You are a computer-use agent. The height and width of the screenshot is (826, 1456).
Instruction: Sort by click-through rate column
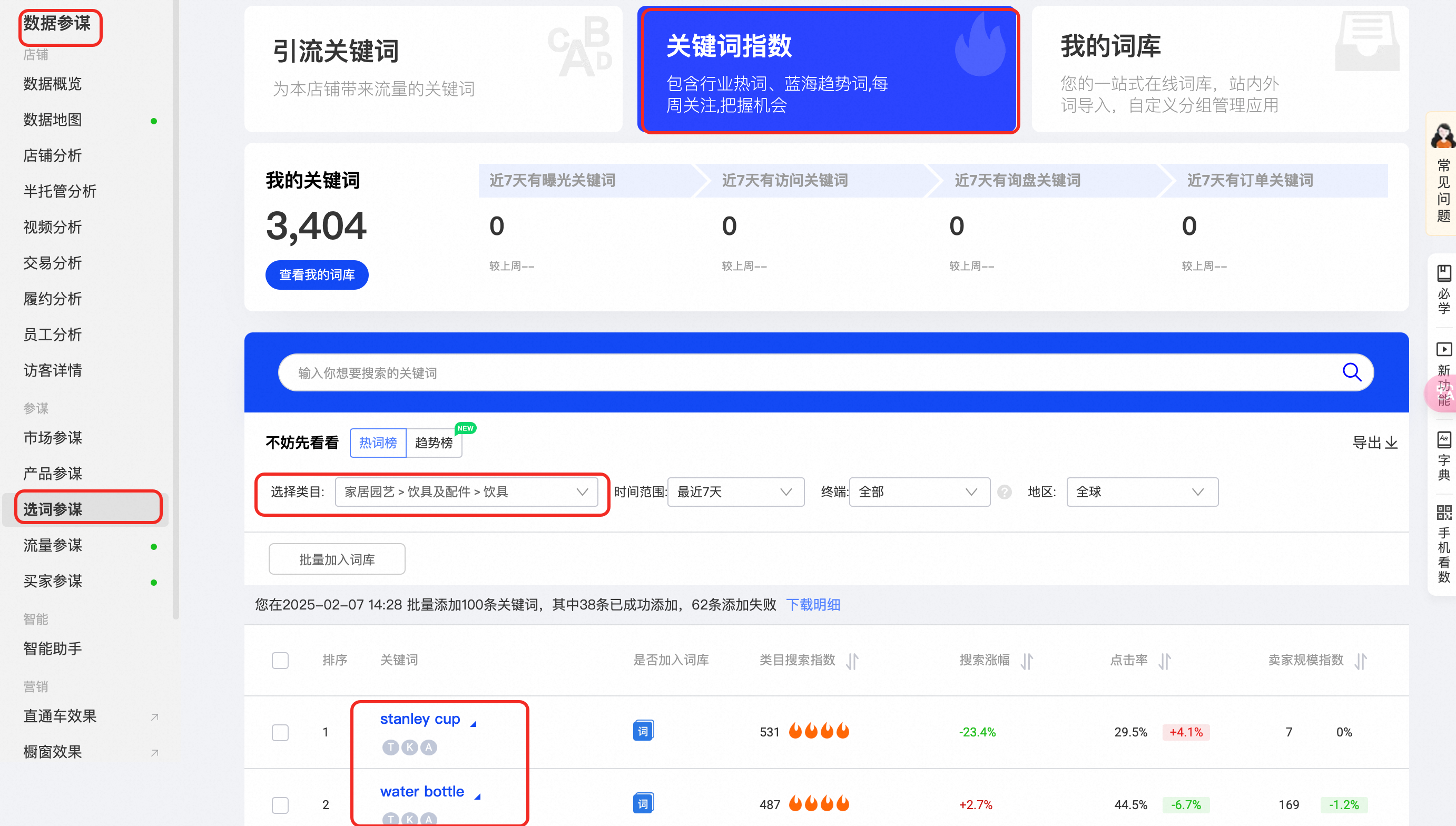coord(1165,661)
